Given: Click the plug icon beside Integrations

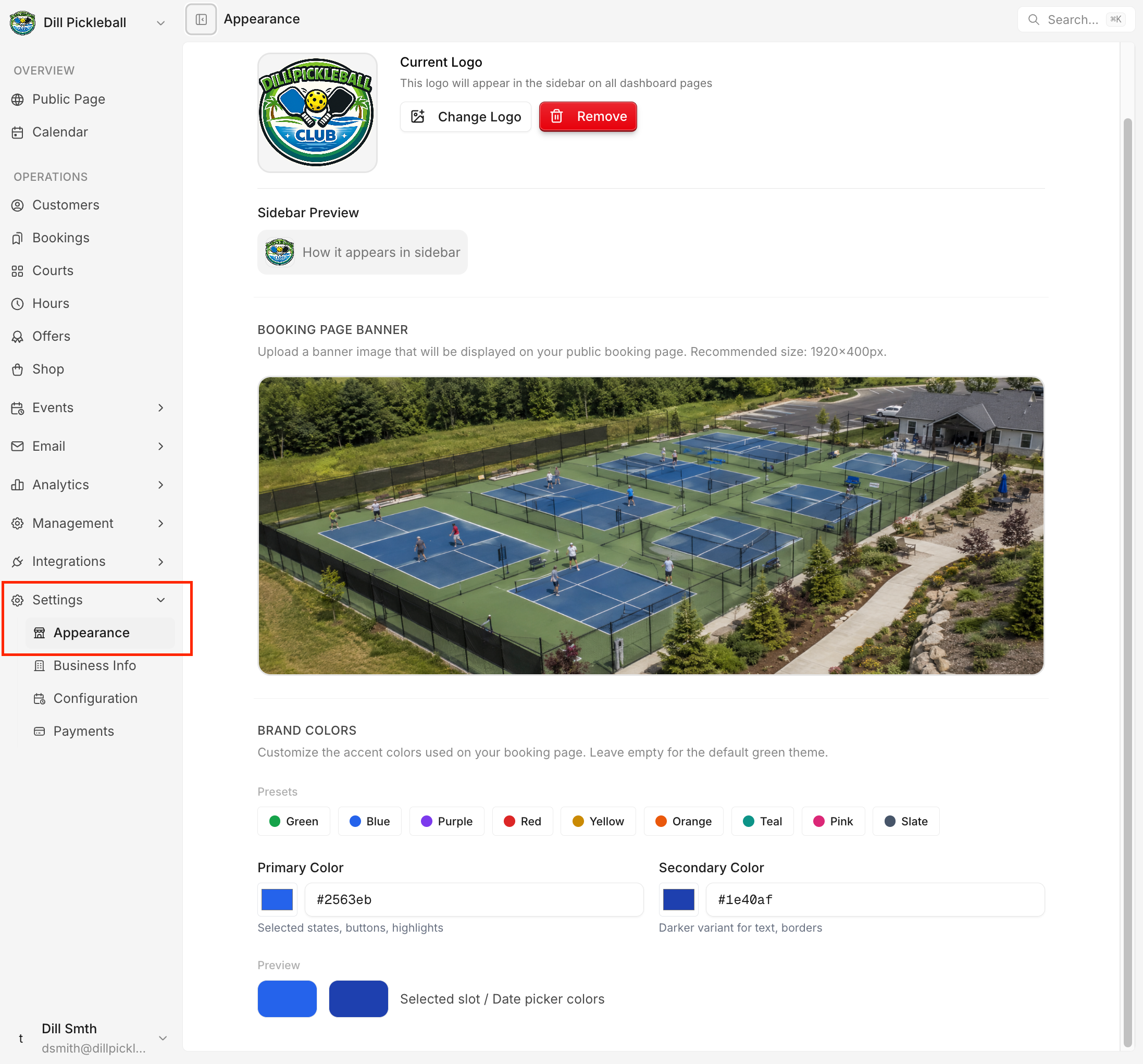Looking at the screenshot, I should coord(18,562).
